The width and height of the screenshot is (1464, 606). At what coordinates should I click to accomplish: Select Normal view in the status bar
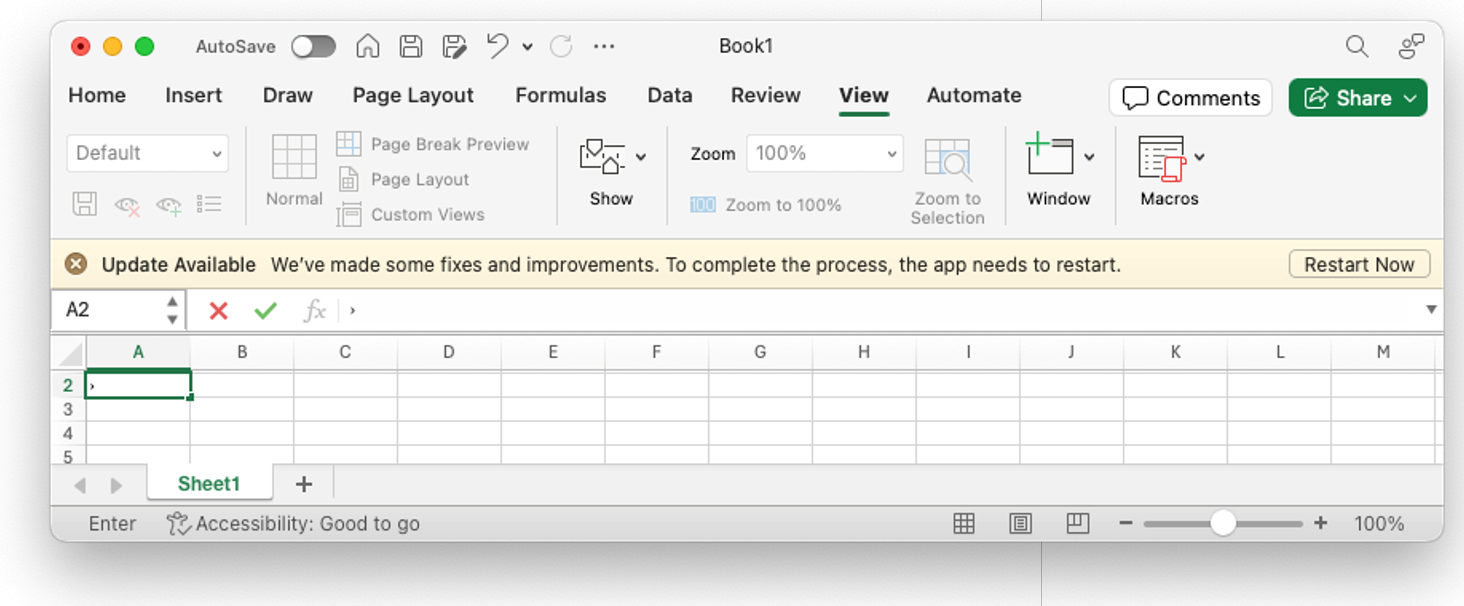[963, 523]
